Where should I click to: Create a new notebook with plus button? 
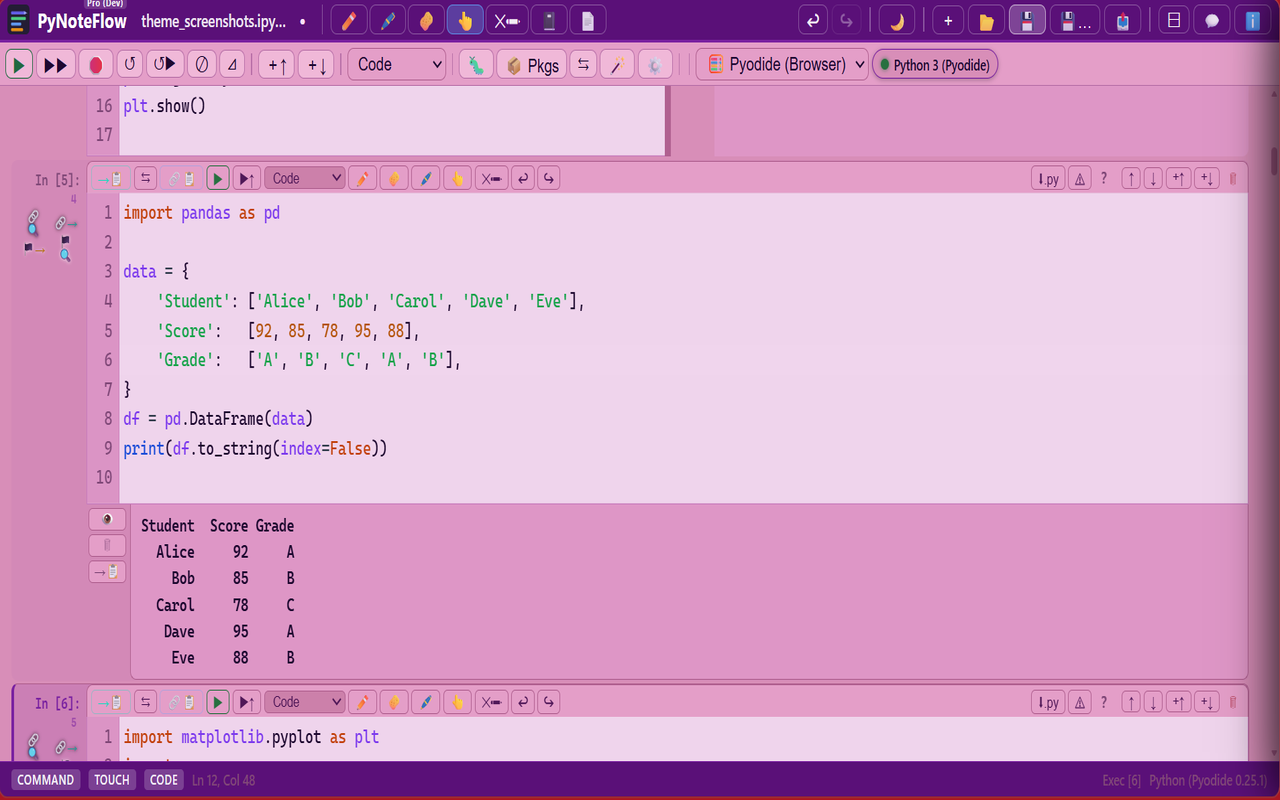point(948,20)
